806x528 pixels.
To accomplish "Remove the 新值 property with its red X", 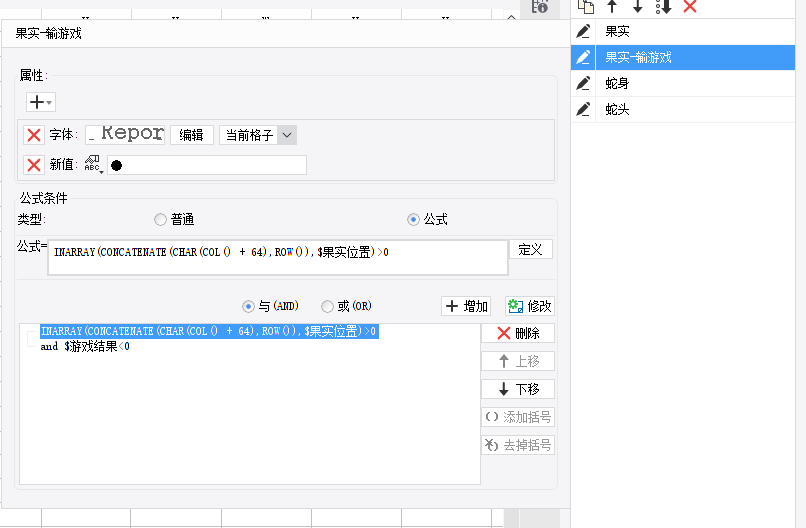I will point(34,165).
